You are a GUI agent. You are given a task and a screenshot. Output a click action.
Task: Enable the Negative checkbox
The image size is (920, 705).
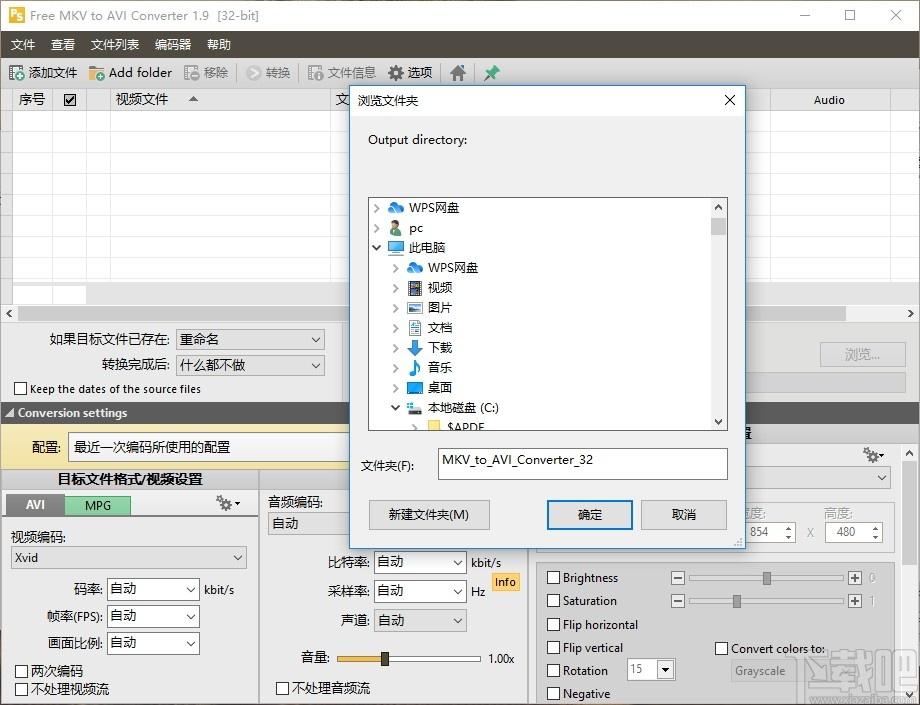coord(553,693)
